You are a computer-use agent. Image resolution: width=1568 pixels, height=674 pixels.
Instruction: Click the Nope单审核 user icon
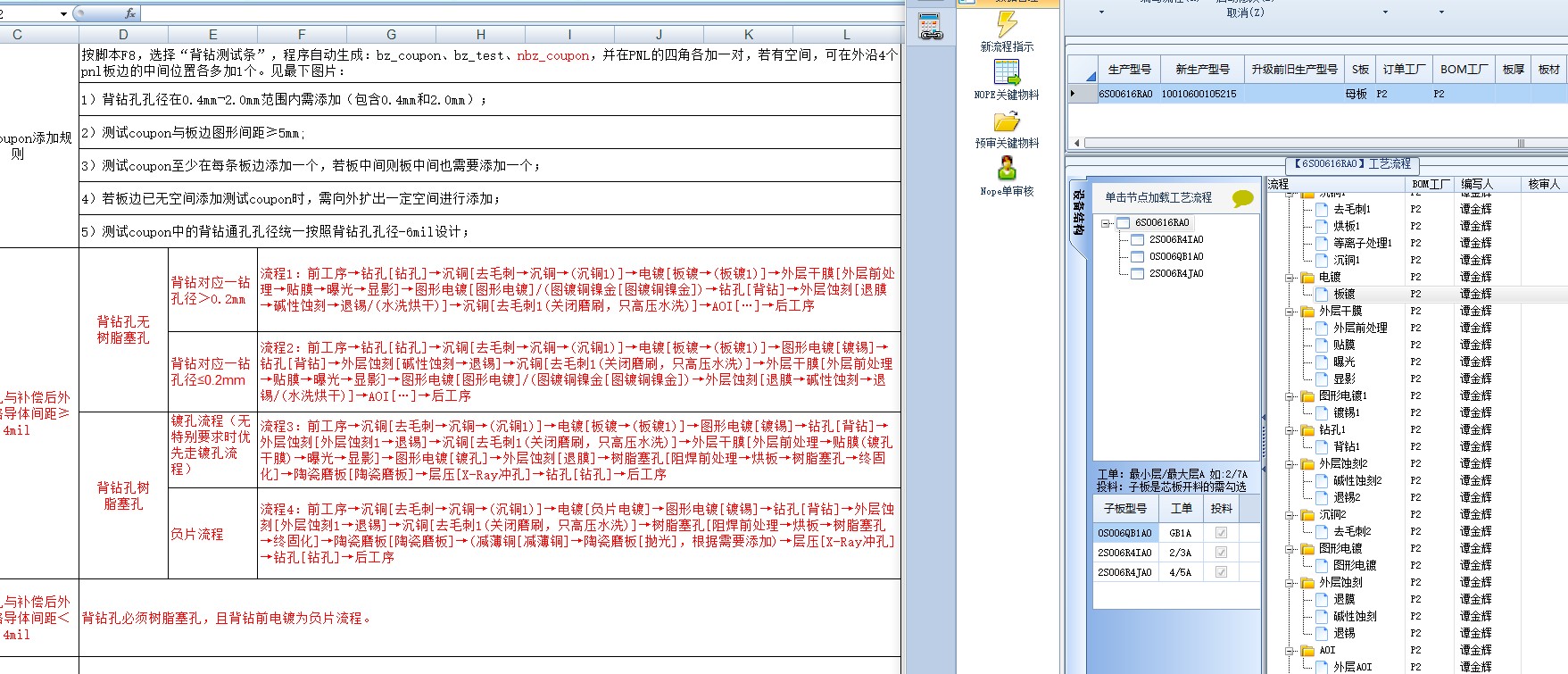[1007, 169]
